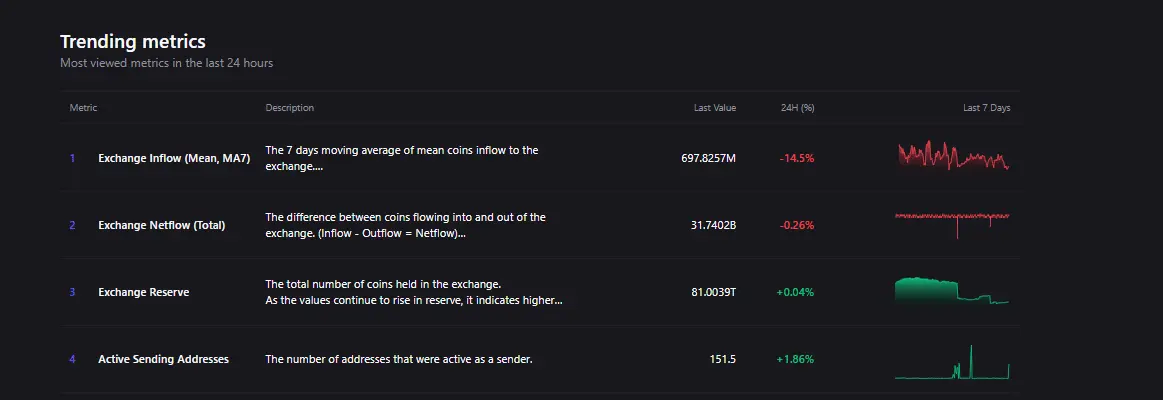1163x400 pixels.
Task: Open the Exchange Reserve metric
Action: pyautogui.click(x=143, y=292)
